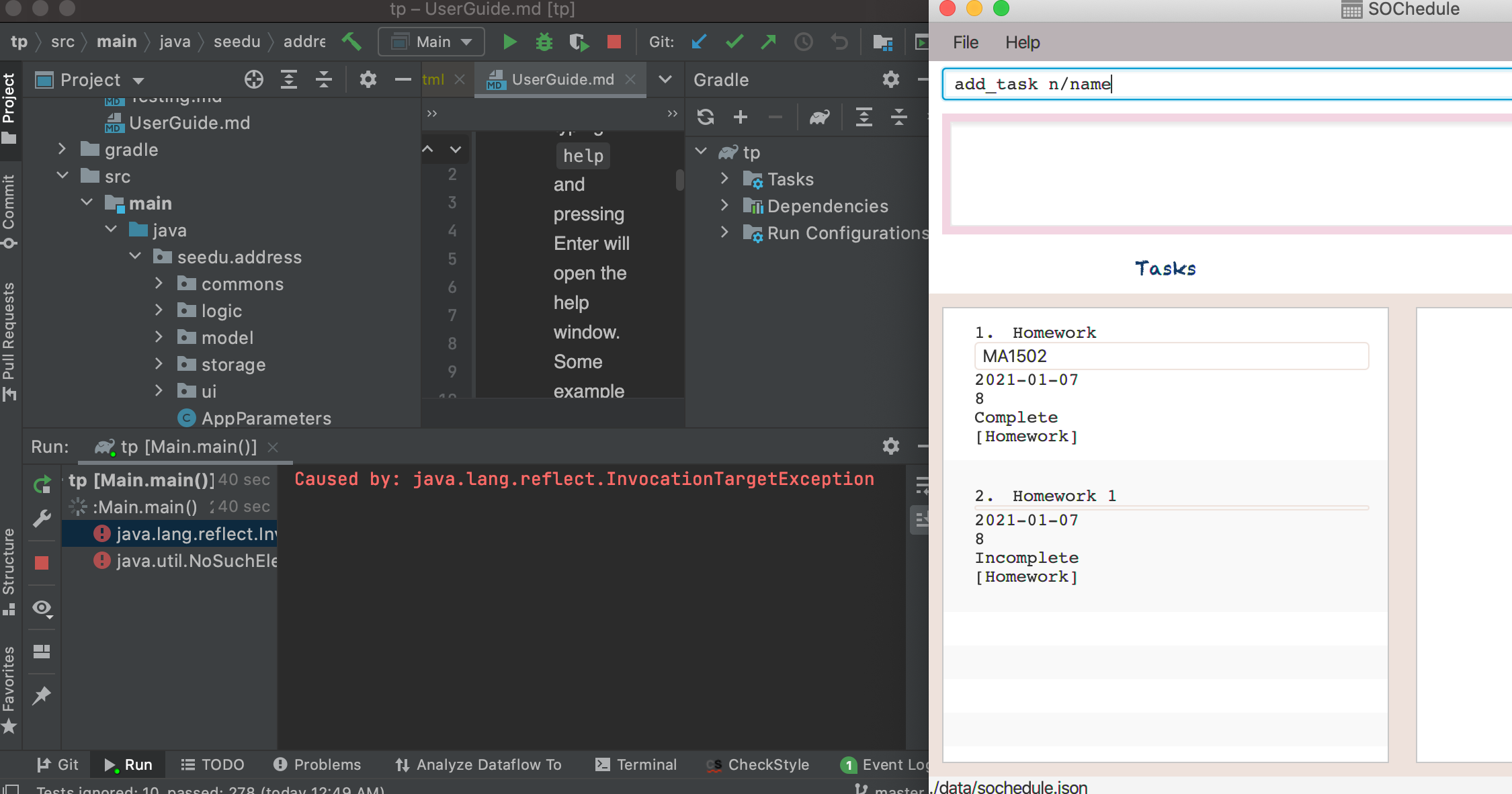Expand the gradle folder in project tree
Screen dimensions: 1512x794
coord(62,149)
